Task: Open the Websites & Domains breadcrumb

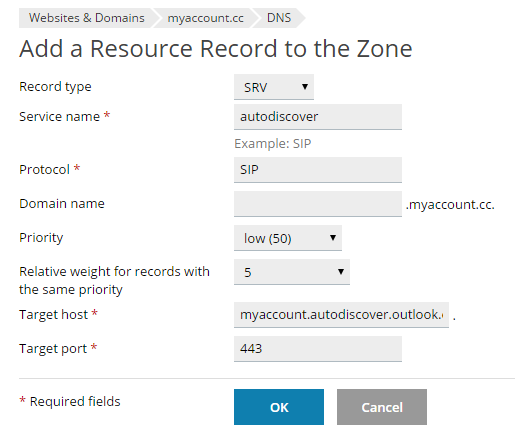Action: tap(87, 18)
